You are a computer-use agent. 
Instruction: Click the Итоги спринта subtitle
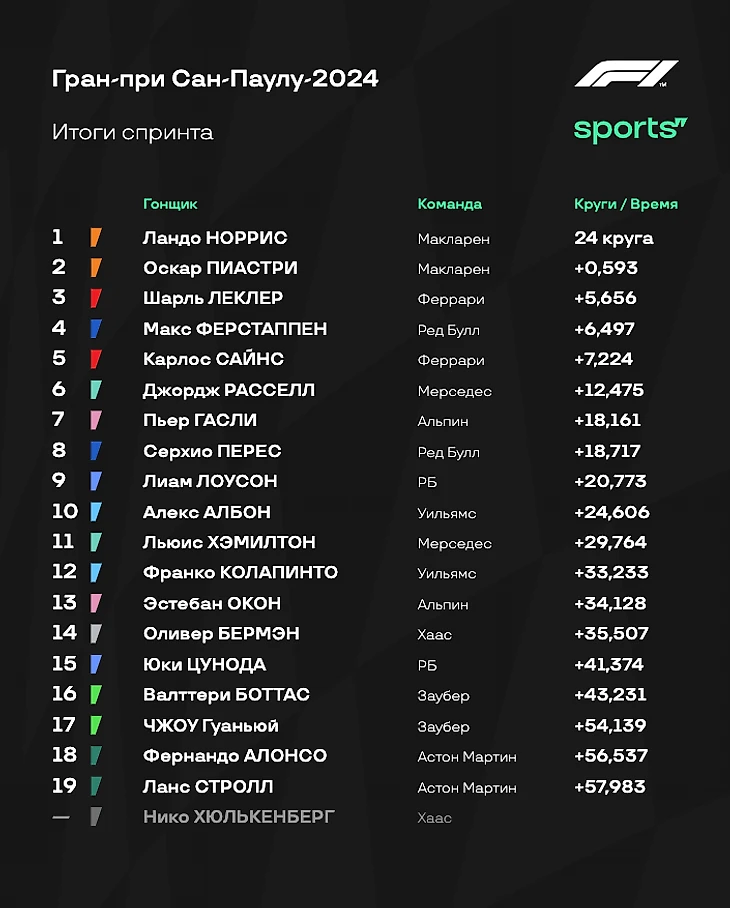click(132, 133)
